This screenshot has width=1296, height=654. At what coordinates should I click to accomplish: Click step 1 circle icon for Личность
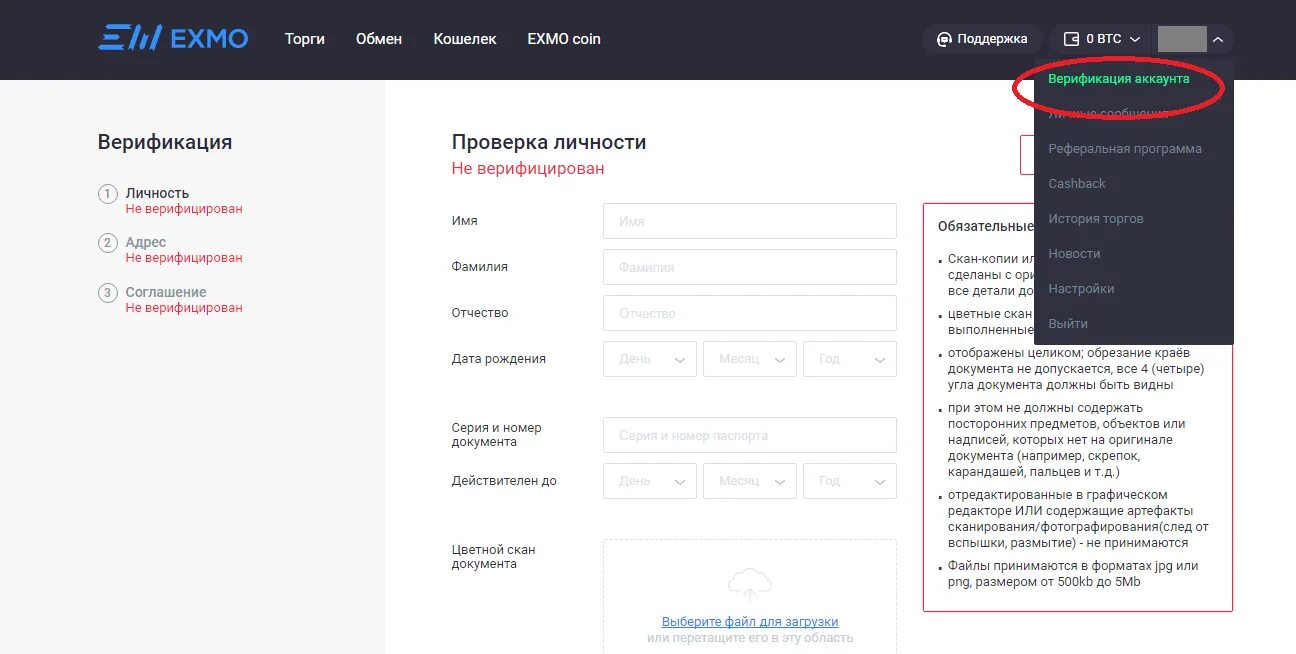click(107, 193)
